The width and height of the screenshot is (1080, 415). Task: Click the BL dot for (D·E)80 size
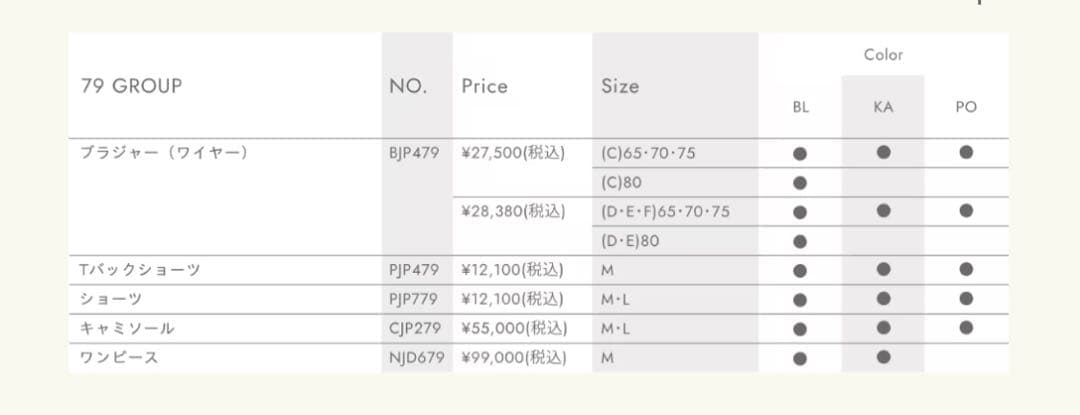(800, 241)
